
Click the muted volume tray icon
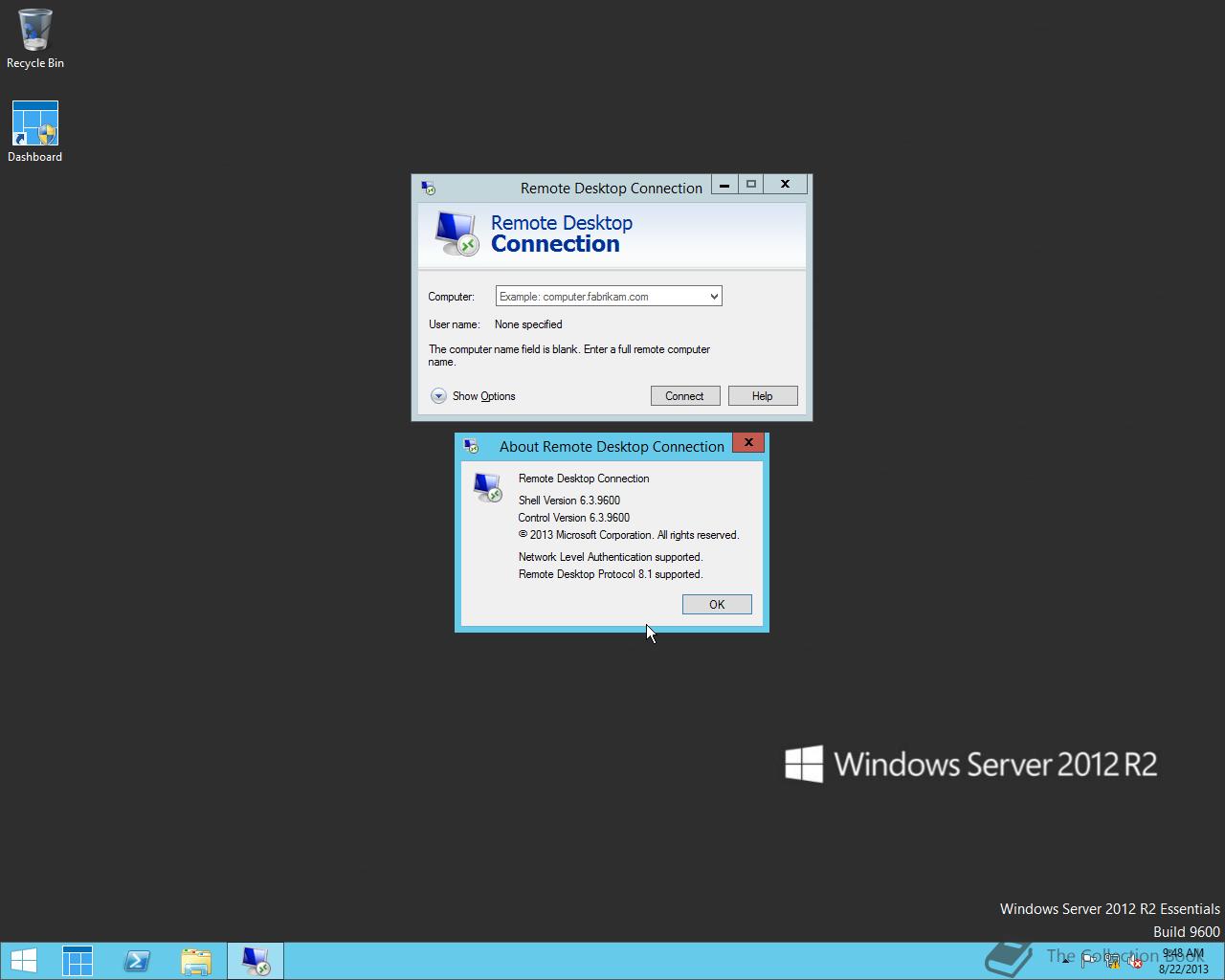tap(1135, 961)
